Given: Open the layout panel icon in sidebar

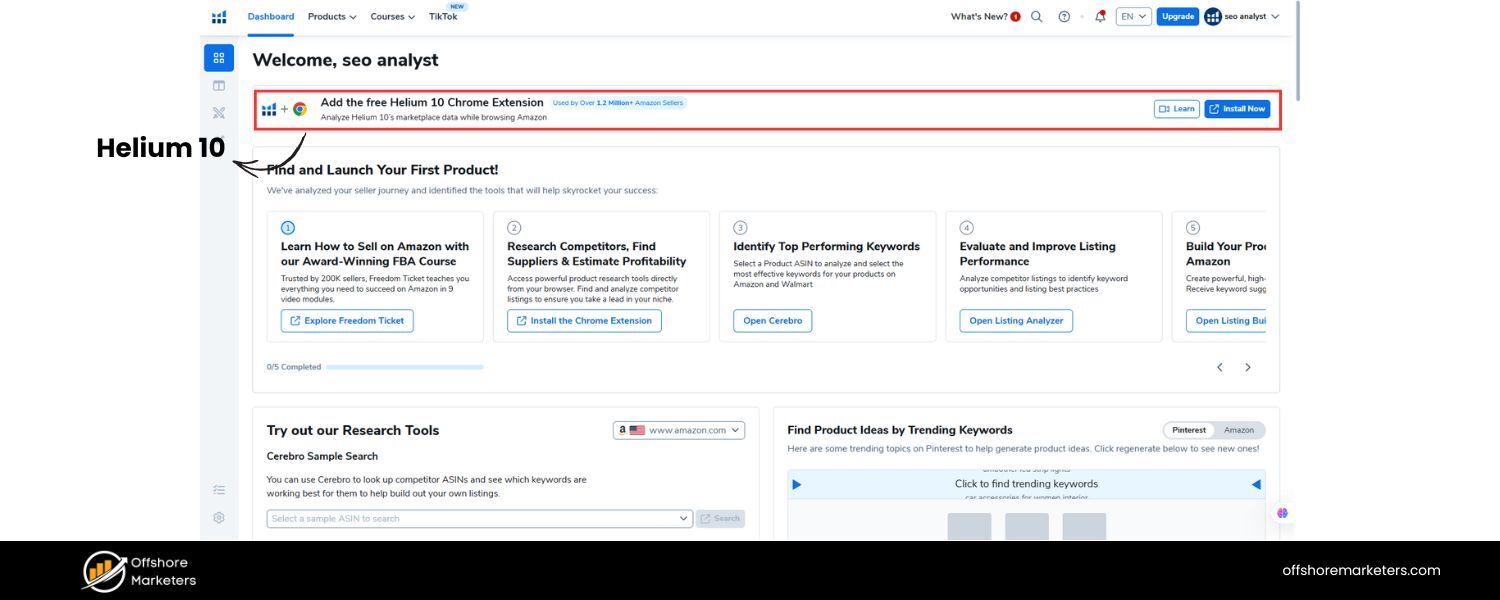Looking at the screenshot, I should click(x=219, y=86).
